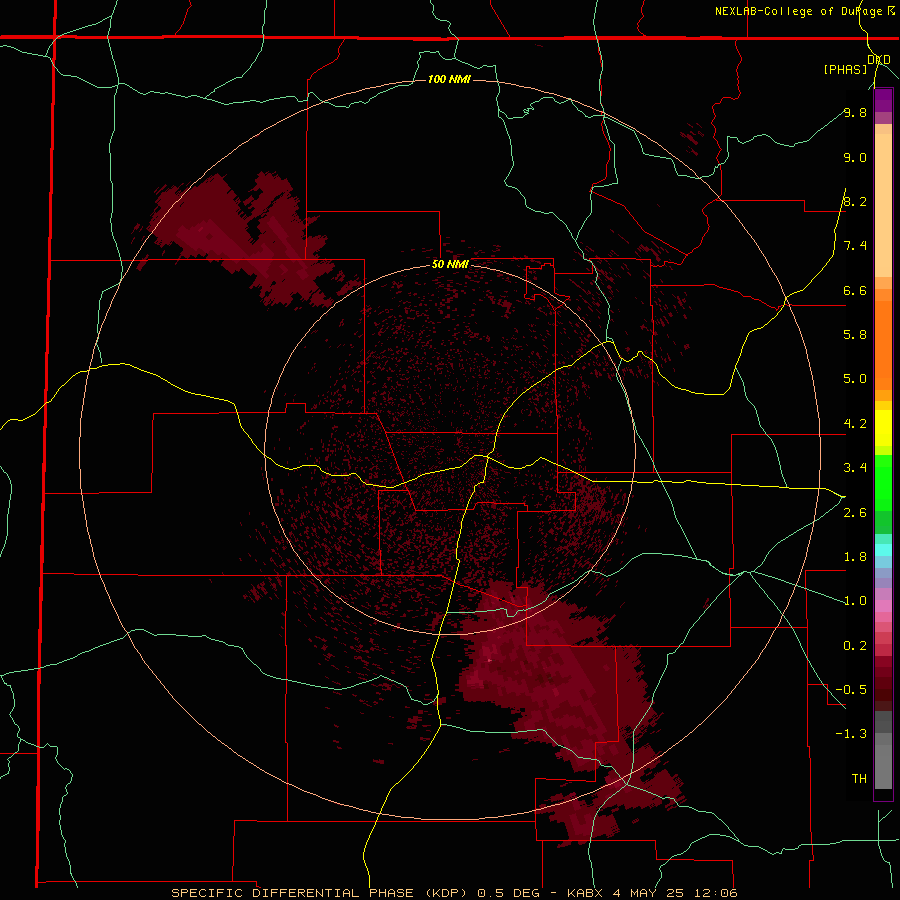Click the yellow band of the color bar
This screenshot has height=900, width=900.
[883, 428]
